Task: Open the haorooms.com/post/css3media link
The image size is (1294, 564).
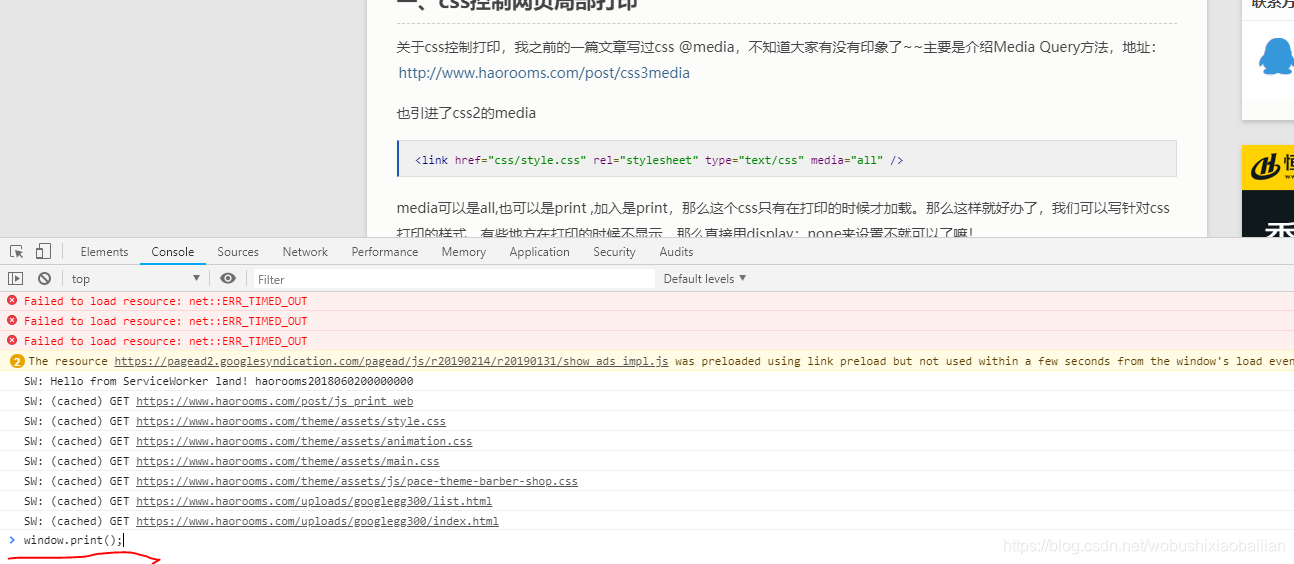Action: [x=544, y=73]
